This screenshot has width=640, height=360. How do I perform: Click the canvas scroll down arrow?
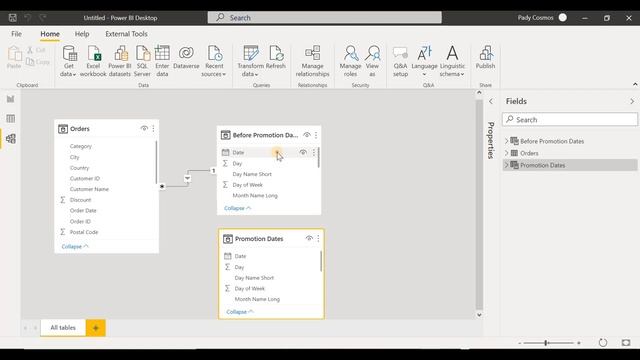click(x=479, y=315)
